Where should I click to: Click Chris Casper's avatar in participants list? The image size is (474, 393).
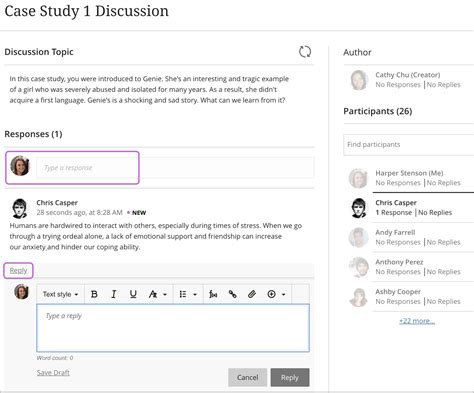(359, 208)
